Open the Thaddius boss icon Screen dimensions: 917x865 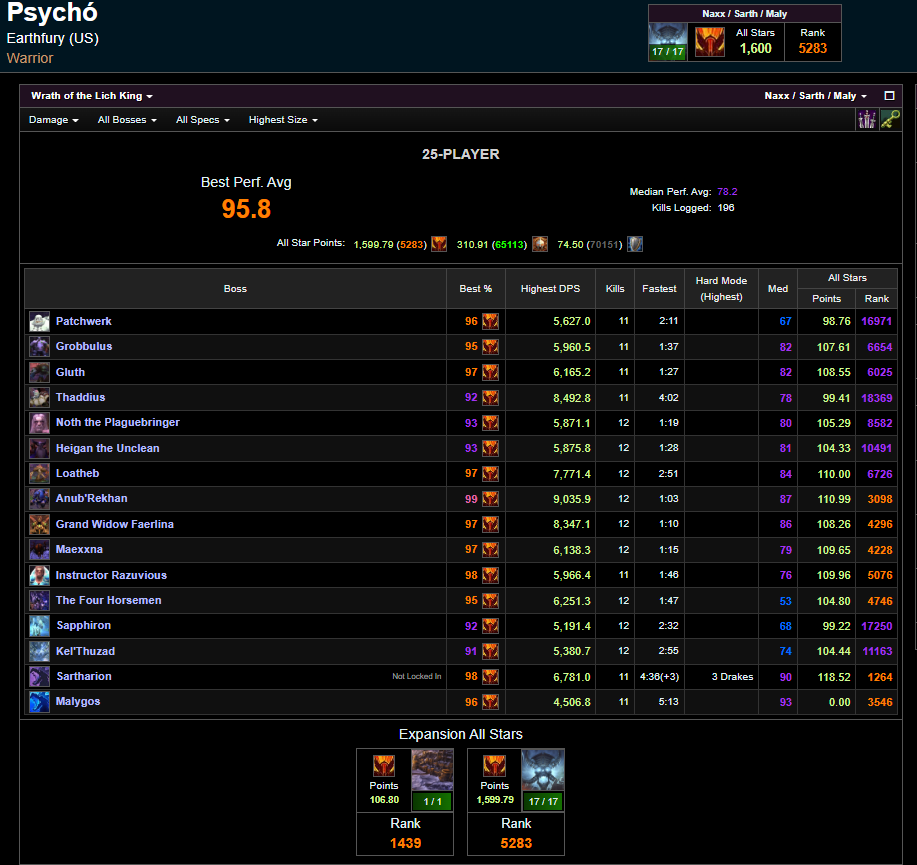click(x=39, y=398)
